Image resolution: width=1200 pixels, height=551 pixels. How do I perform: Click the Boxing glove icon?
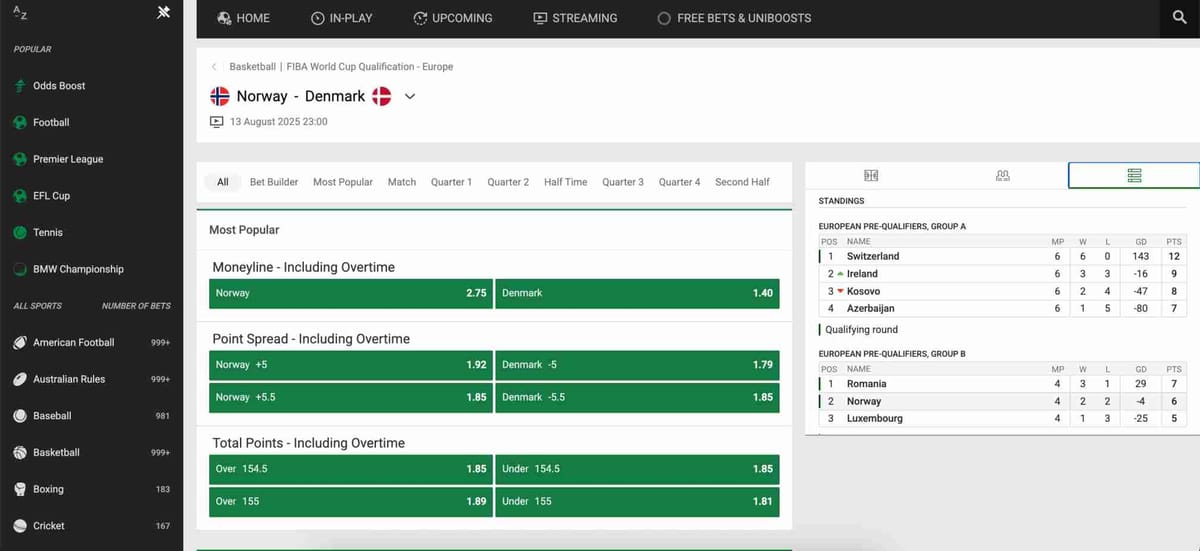point(20,489)
